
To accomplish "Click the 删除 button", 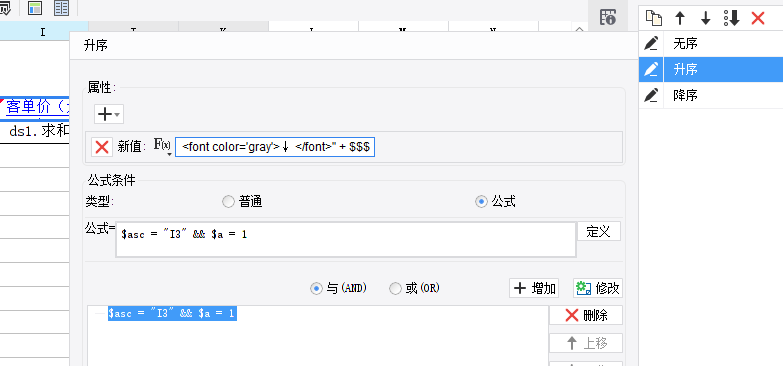I will (x=586, y=315).
